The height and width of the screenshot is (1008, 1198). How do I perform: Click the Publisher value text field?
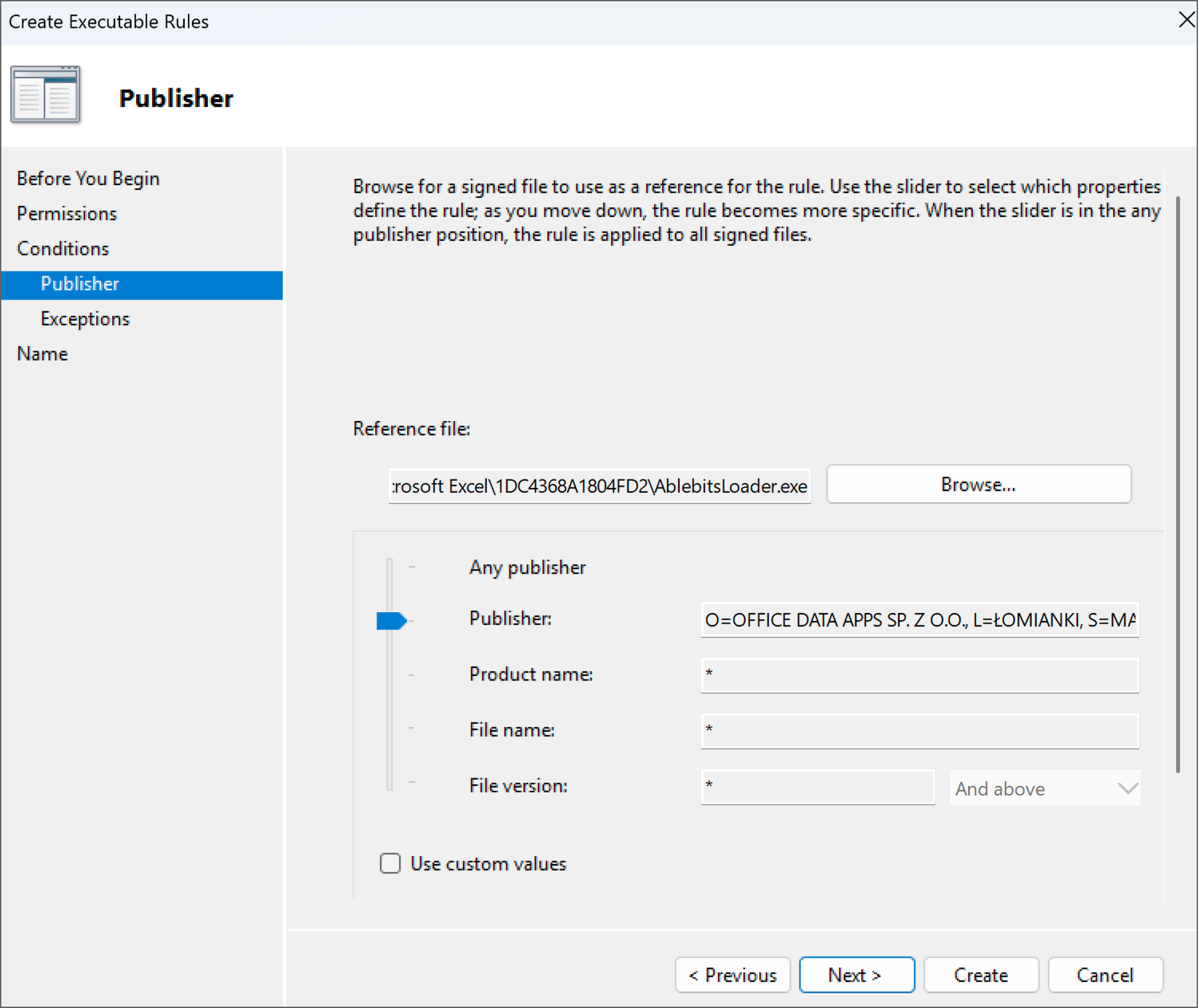pyautogui.click(x=920, y=620)
